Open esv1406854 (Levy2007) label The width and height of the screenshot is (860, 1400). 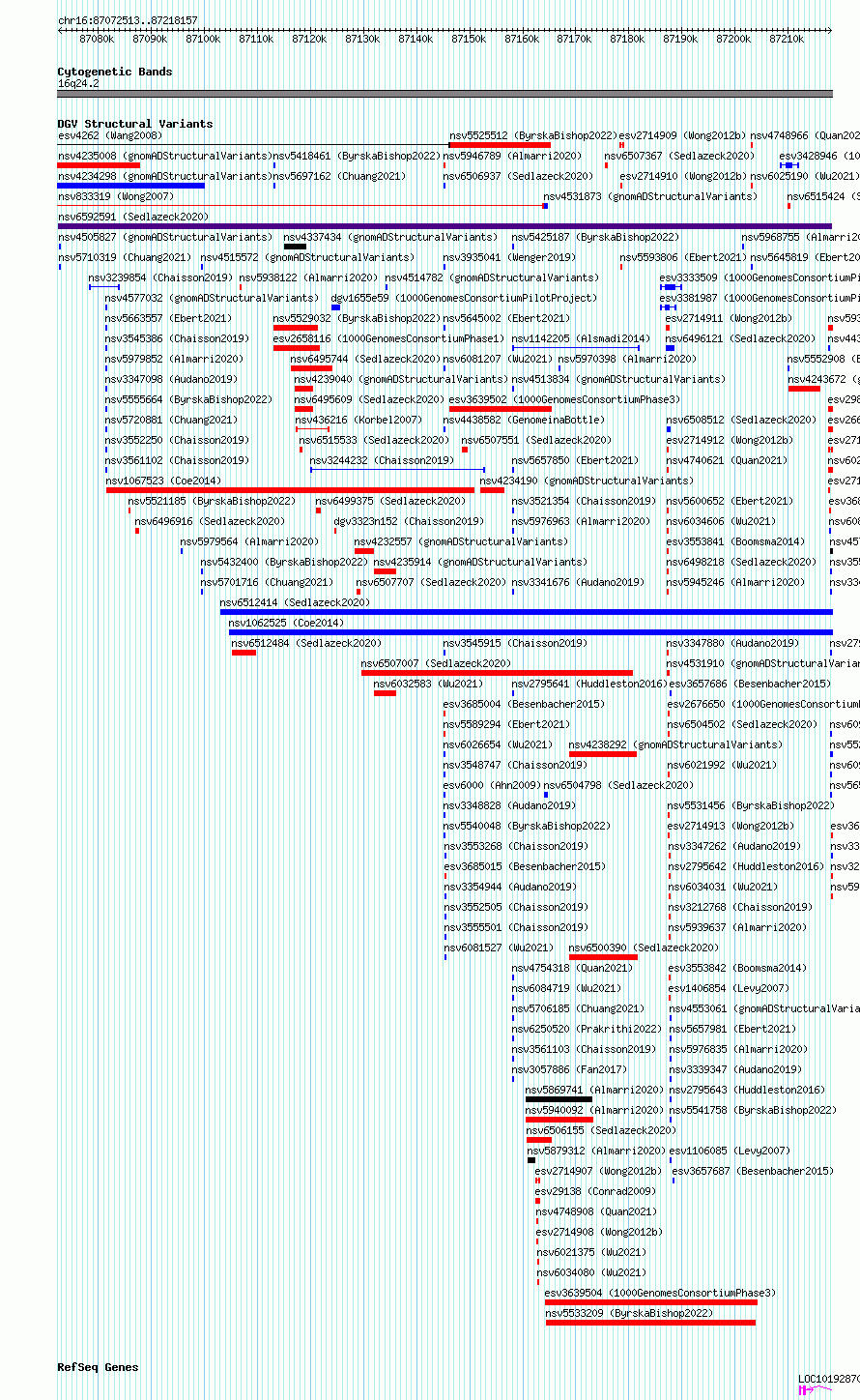point(730,988)
